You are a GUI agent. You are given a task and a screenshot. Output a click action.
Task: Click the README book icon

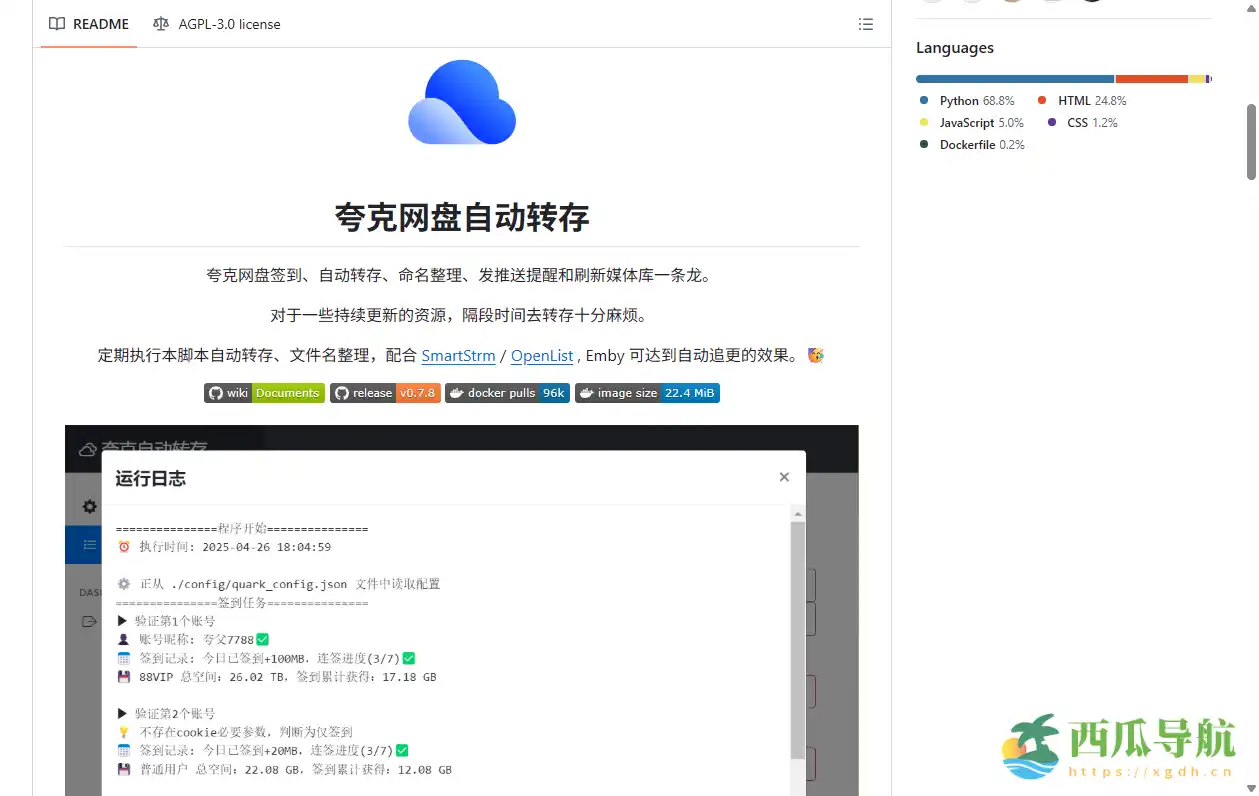pos(57,24)
